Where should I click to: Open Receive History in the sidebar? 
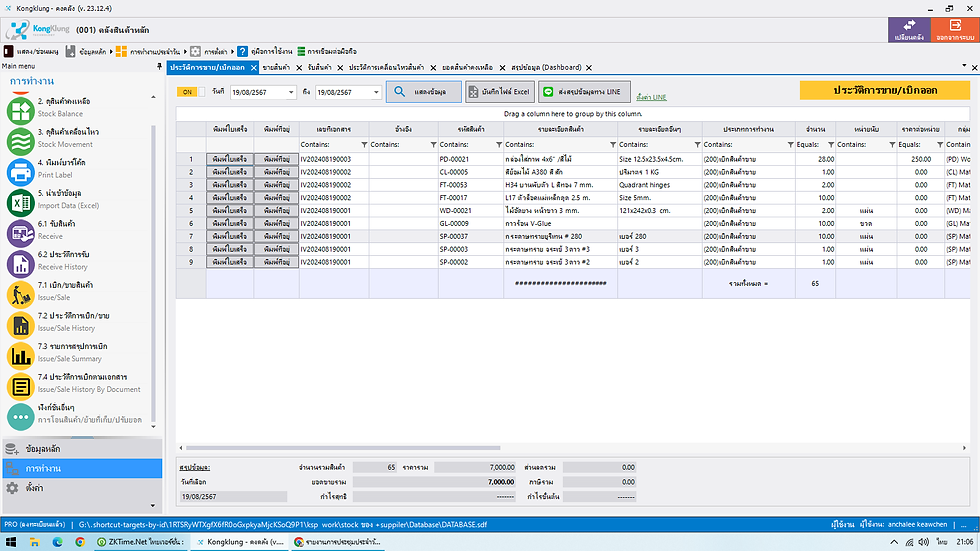(x=22, y=263)
